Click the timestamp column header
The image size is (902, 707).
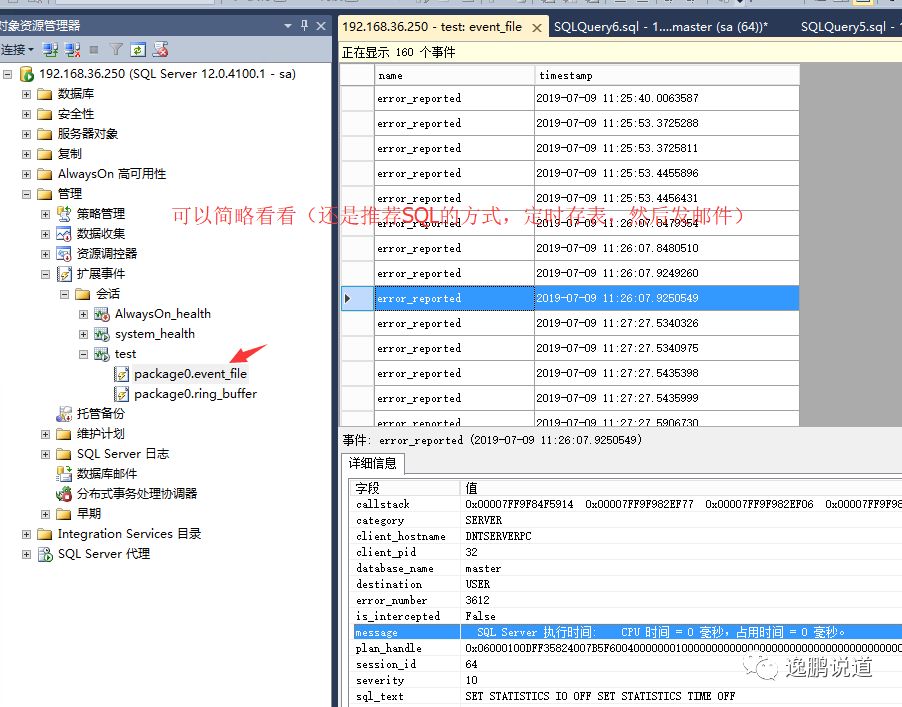(667, 75)
